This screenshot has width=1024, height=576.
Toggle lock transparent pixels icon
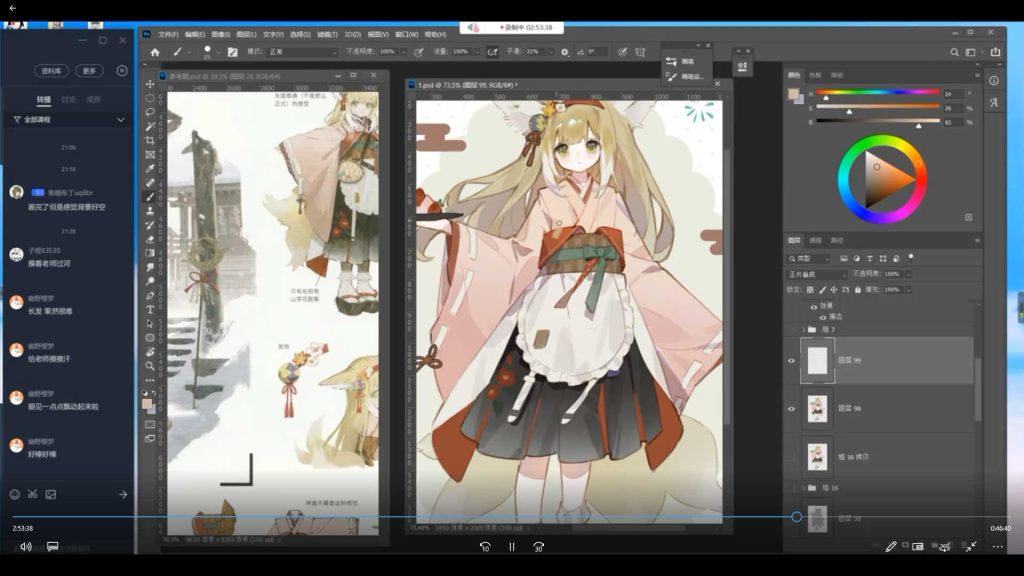tap(810, 289)
